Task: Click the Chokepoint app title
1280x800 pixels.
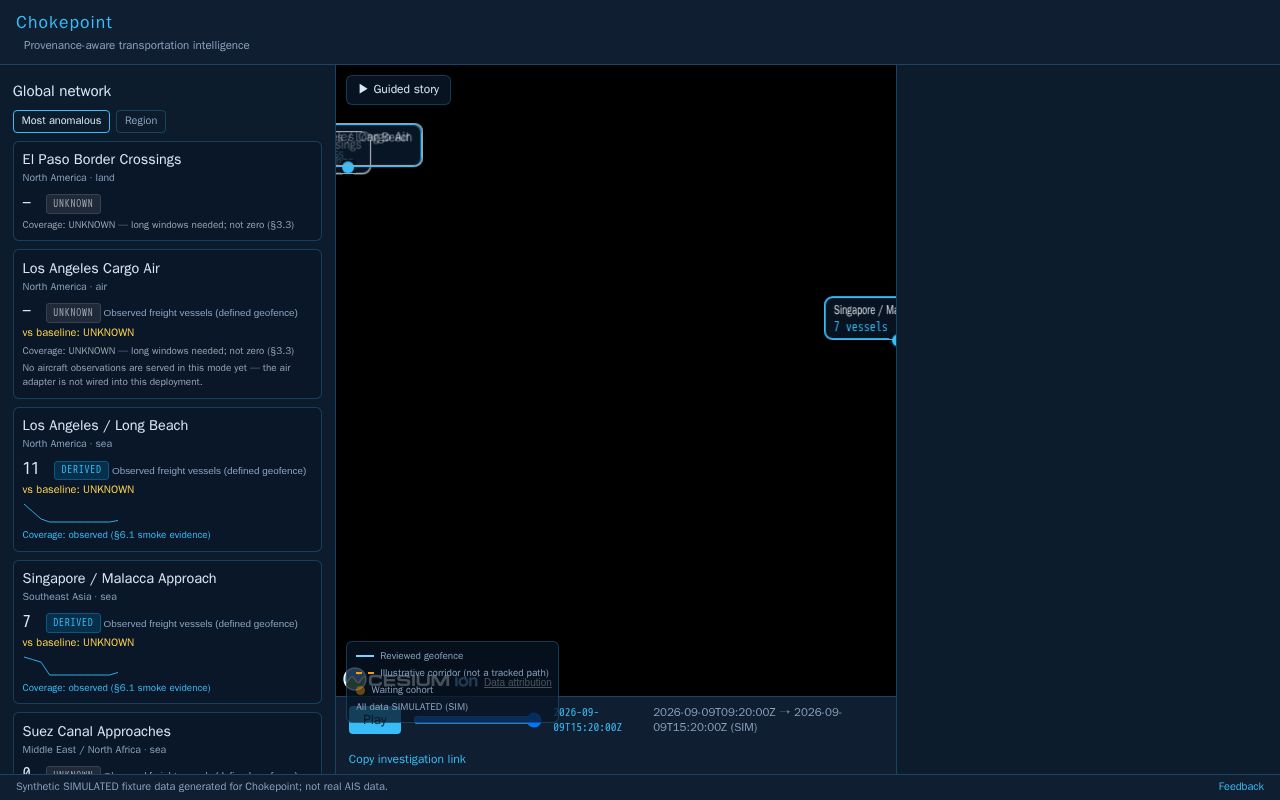Action: coord(64,23)
